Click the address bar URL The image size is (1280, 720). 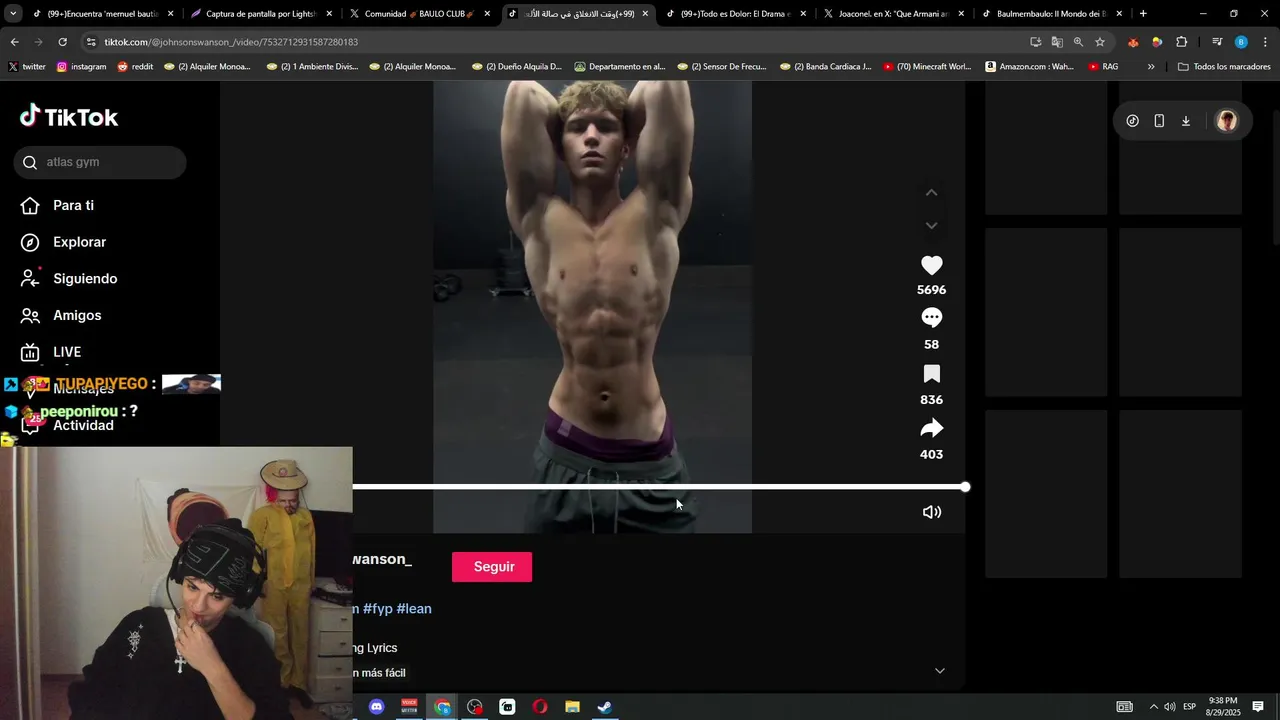click(x=230, y=42)
